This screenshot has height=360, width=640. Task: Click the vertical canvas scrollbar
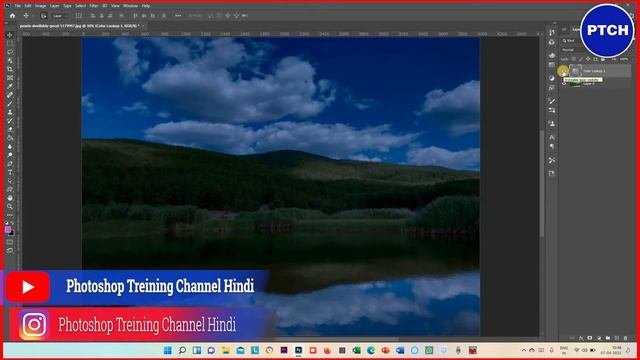[542, 184]
